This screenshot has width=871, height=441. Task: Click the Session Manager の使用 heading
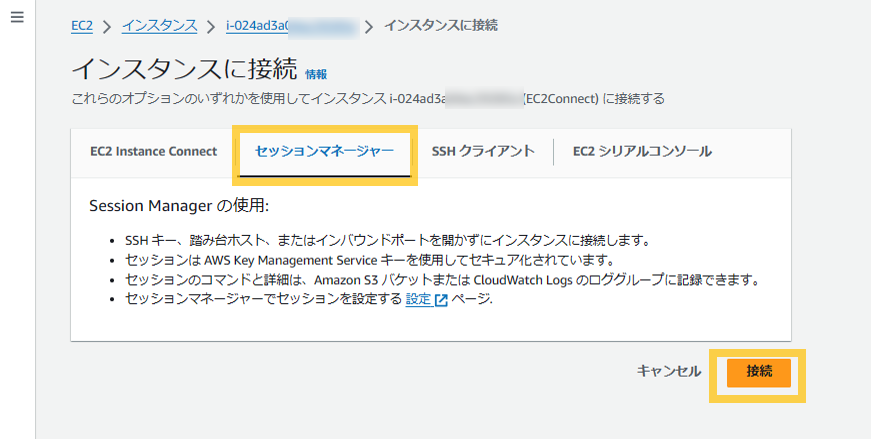pos(179,206)
